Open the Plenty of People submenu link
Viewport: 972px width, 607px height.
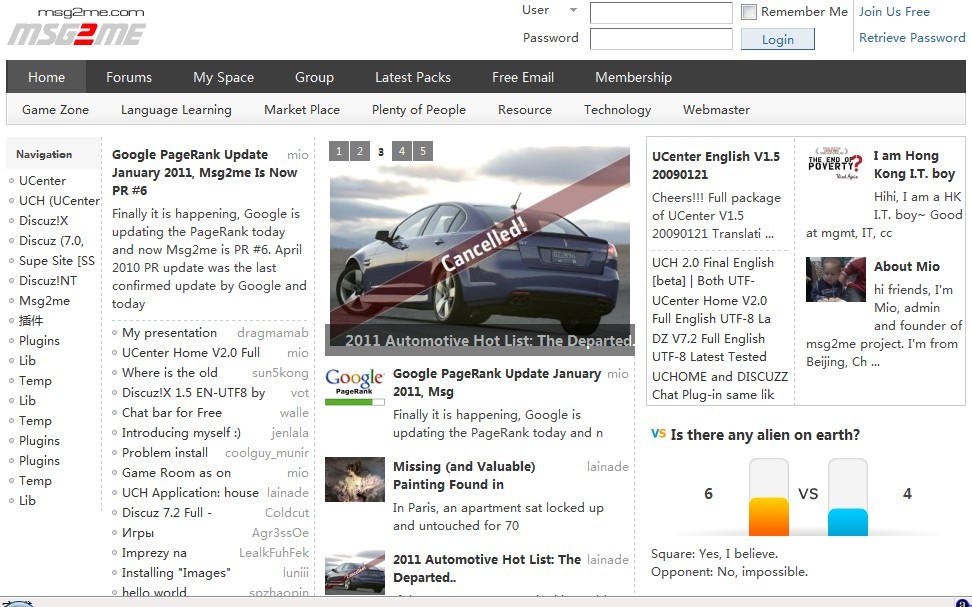[x=418, y=110]
